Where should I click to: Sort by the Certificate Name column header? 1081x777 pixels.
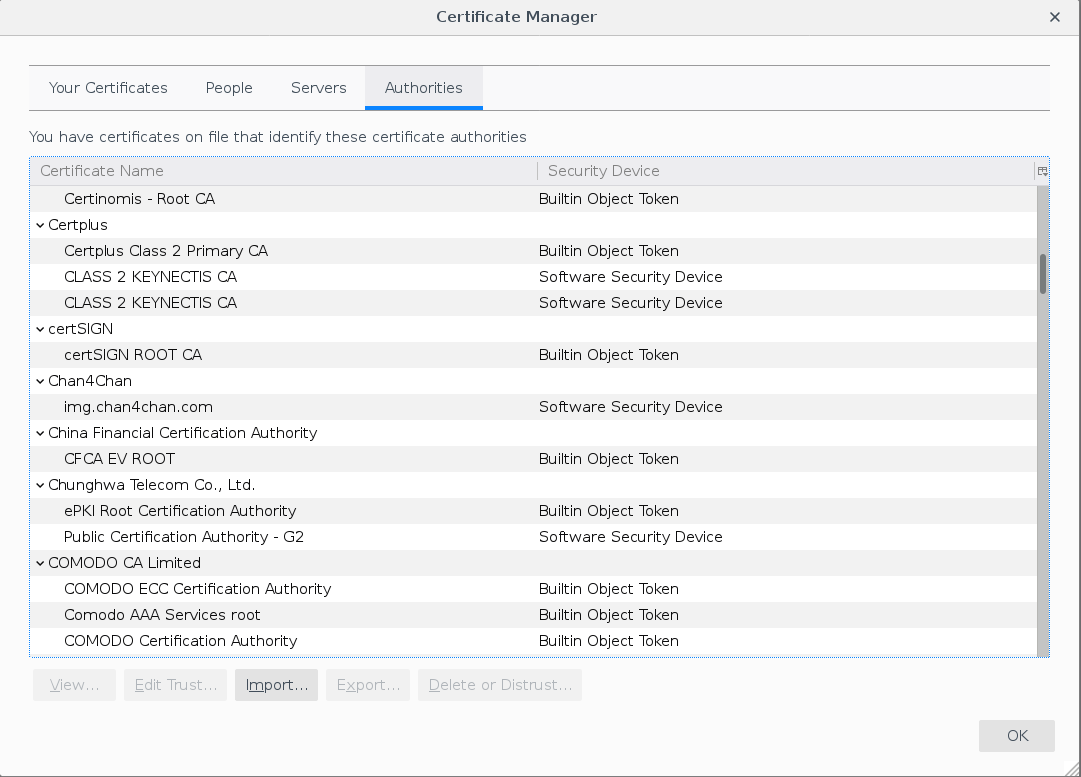coord(284,171)
